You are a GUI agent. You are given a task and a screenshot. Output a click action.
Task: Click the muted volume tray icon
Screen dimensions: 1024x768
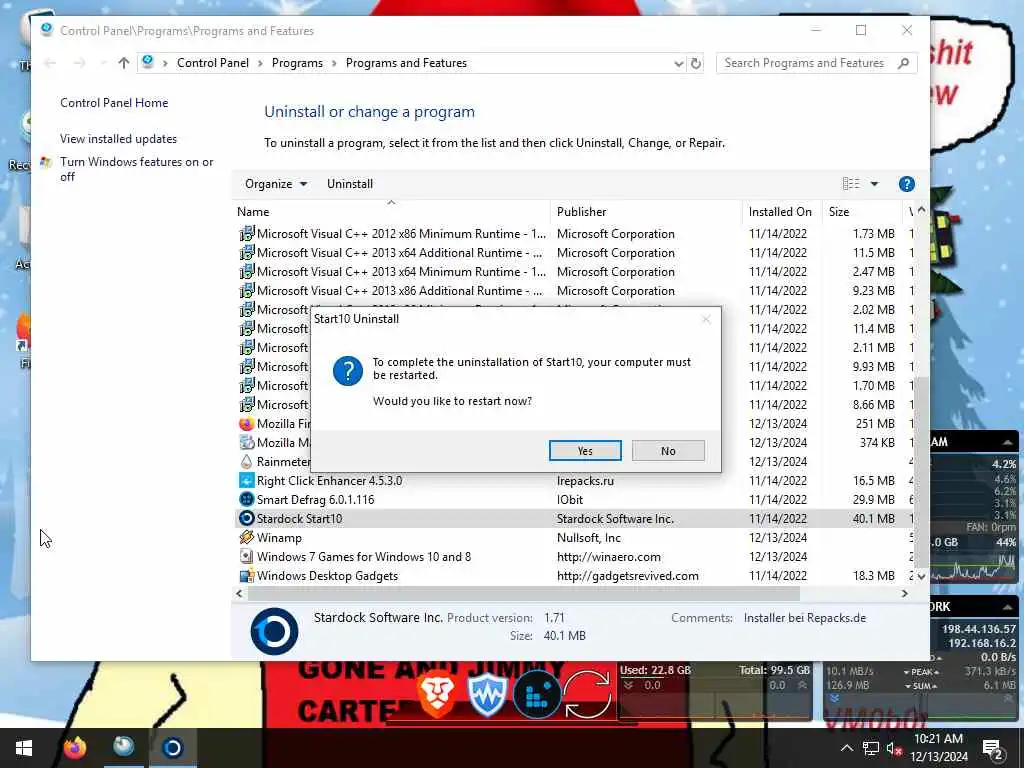coord(894,748)
